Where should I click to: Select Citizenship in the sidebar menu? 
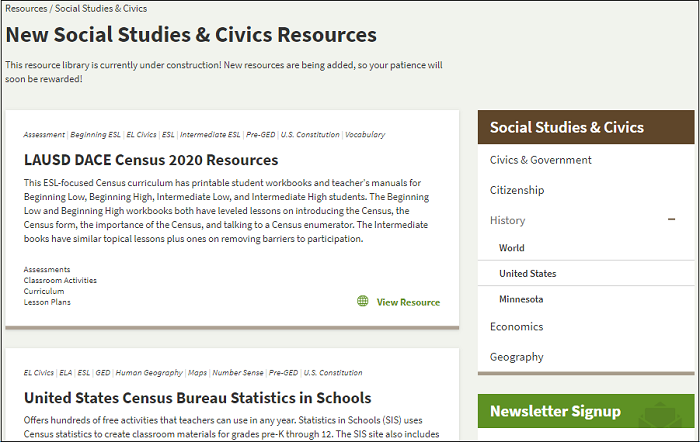coord(517,190)
